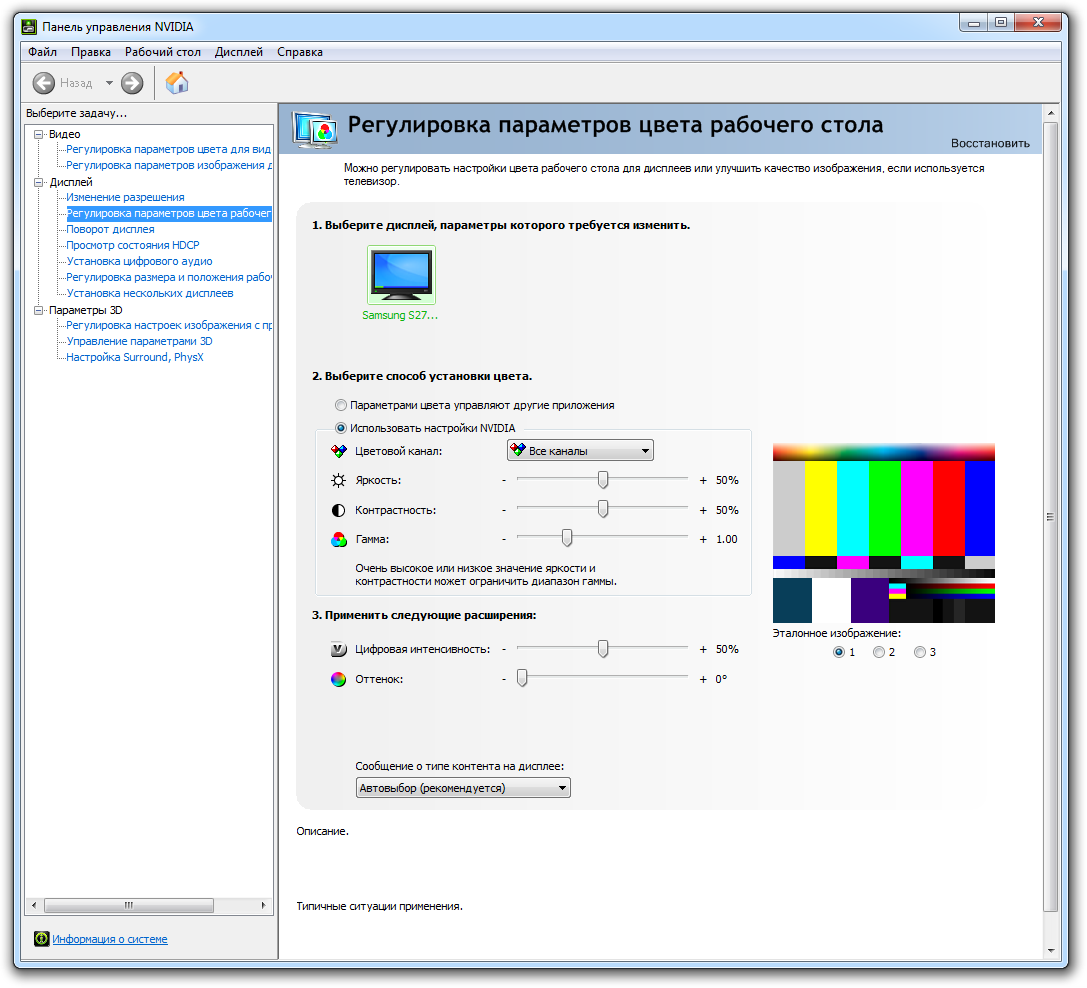Open 'Информация о системе' link
The width and height of the screenshot is (1087, 988).
pyautogui.click(x=110, y=939)
